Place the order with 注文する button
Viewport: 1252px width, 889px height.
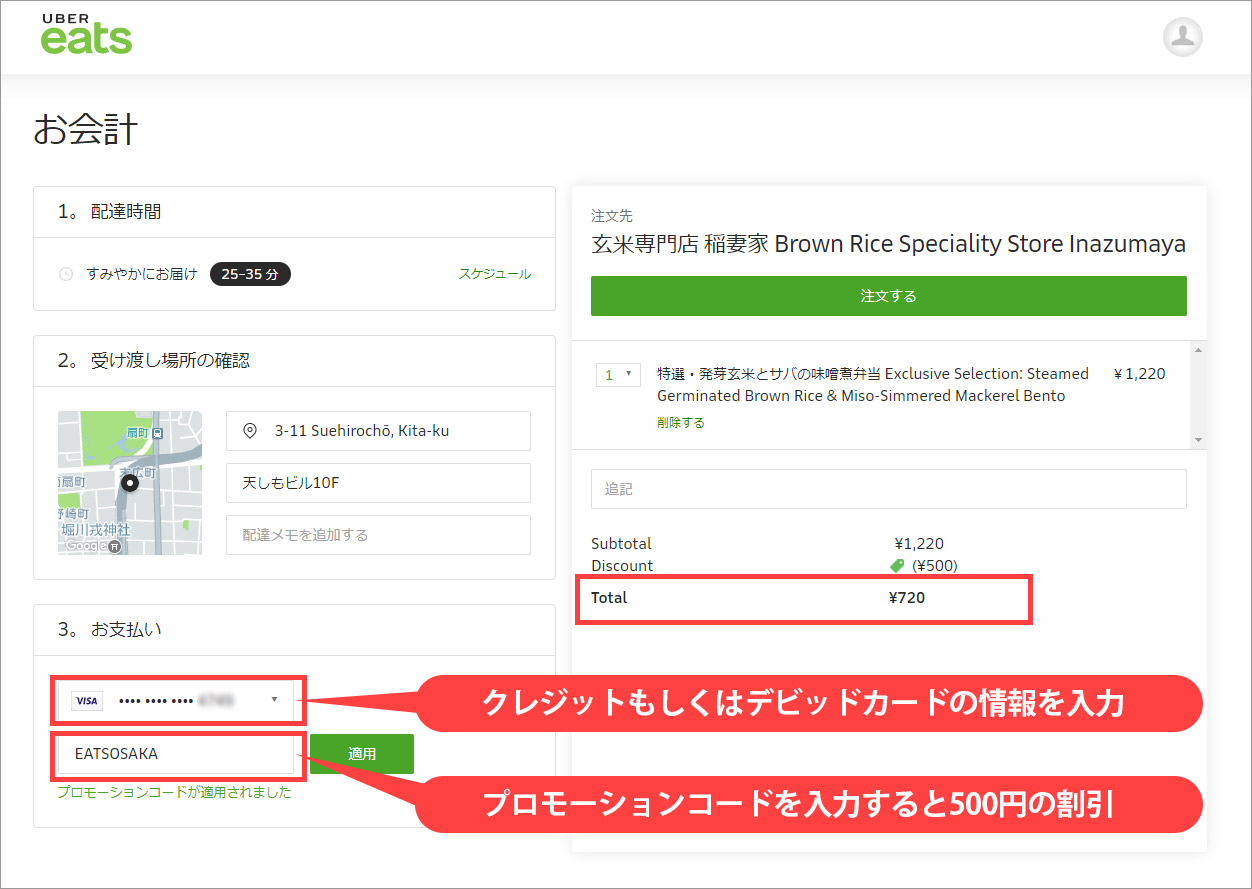889,296
